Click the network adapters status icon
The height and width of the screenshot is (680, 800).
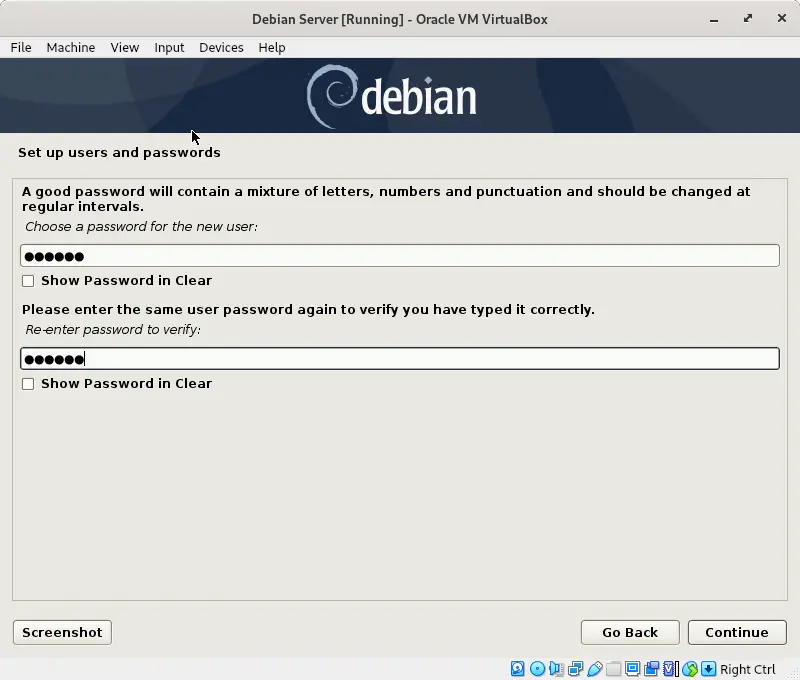point(576,669)
